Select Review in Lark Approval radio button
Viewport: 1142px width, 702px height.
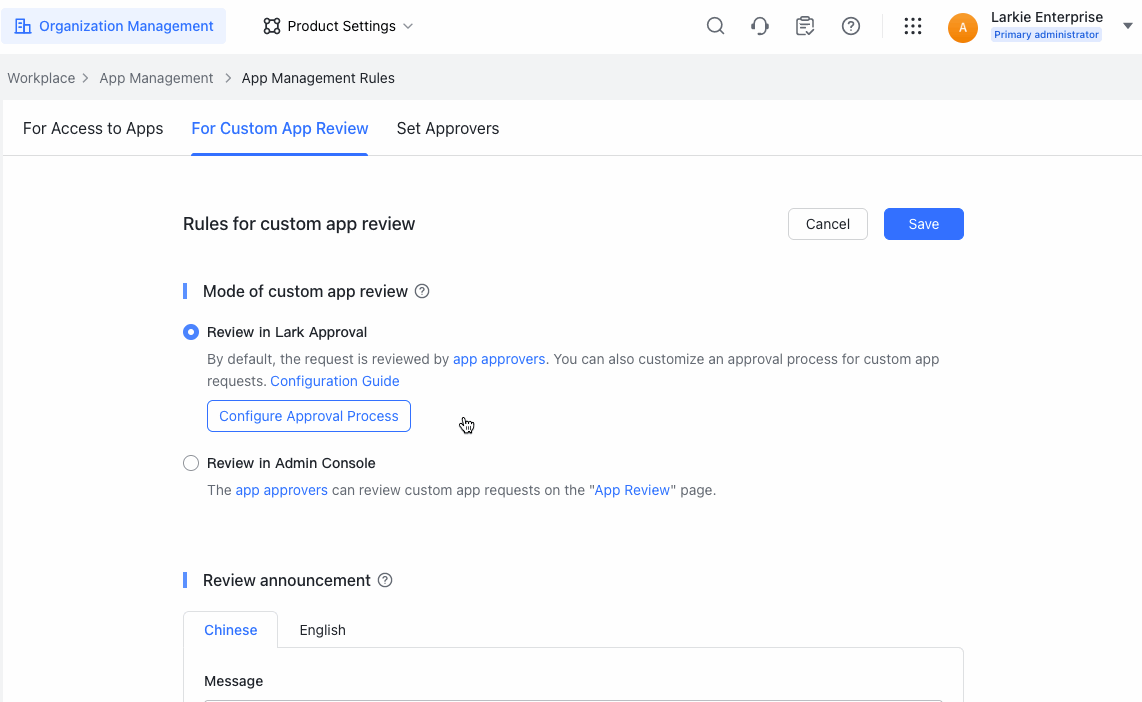[x=191, y=332]
